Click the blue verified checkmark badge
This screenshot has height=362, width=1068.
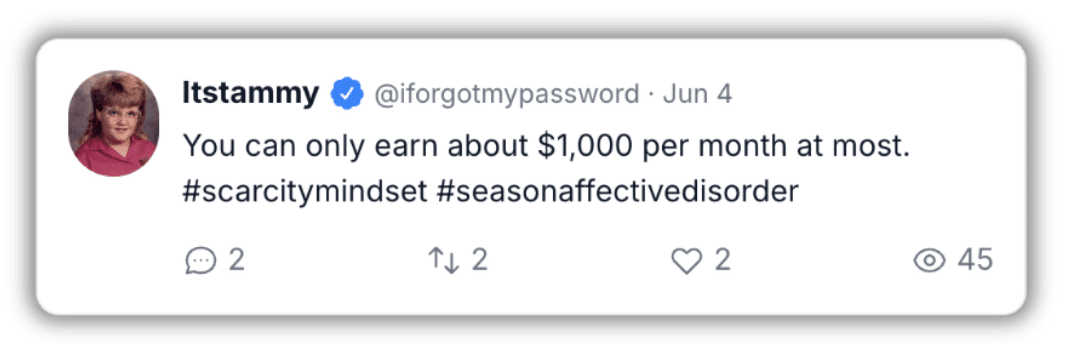point(347,94)
